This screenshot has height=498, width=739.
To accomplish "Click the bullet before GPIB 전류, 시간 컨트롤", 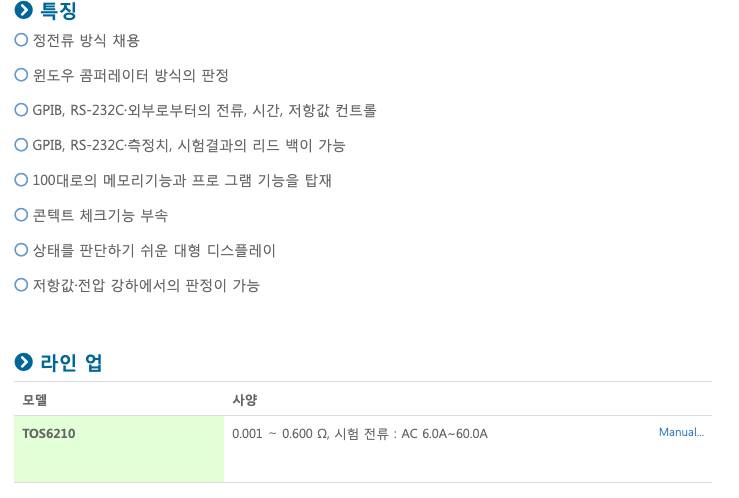I will click(x=21, y=110).
